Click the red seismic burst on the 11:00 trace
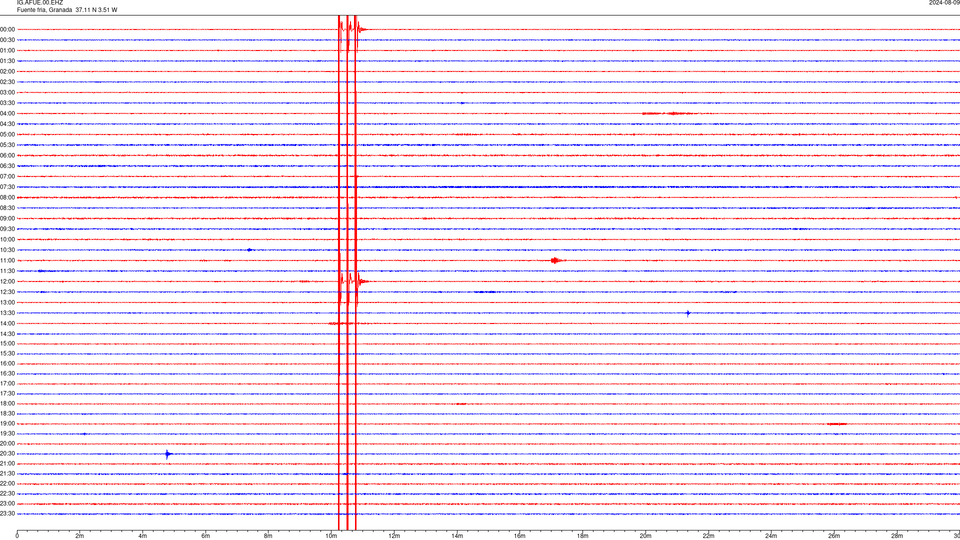The width and height of the screenshot is (960, 540). 557,260
